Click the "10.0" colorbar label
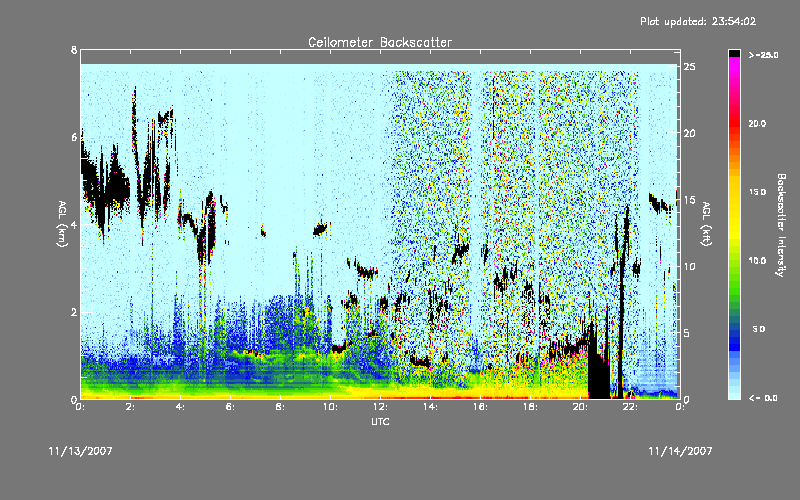The width and height of the screenshot is (800, 500). point(757,261)
